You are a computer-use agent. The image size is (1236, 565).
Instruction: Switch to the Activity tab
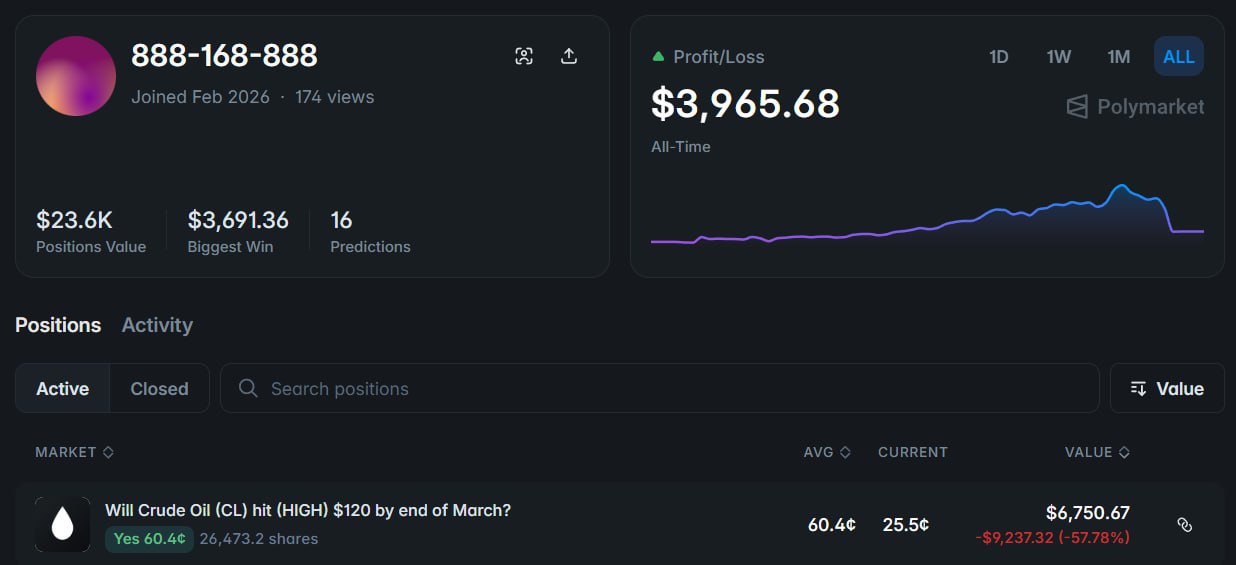click(x=157, y=325)
